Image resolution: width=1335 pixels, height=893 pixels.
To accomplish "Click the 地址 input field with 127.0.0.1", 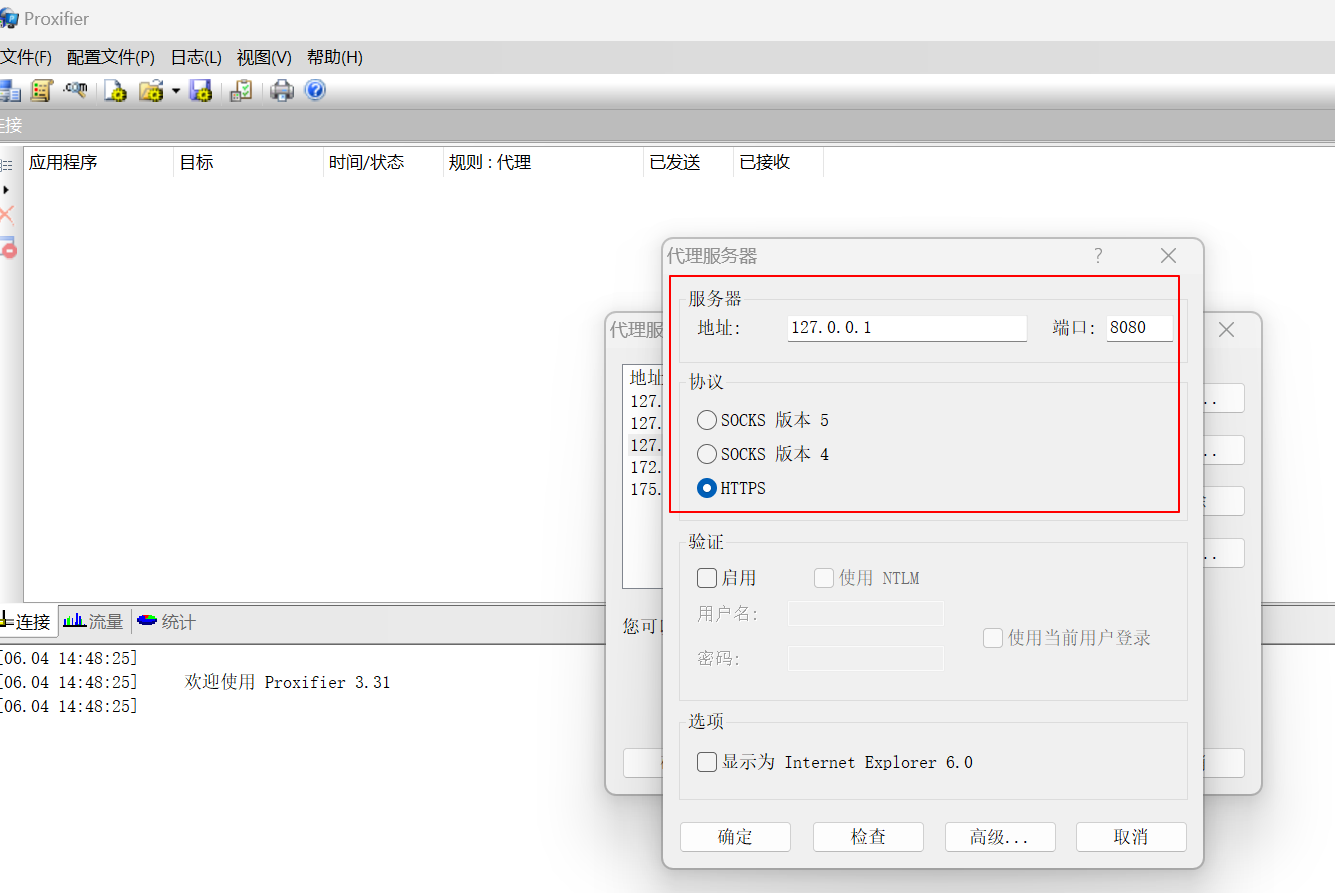I will pos(907,328).
